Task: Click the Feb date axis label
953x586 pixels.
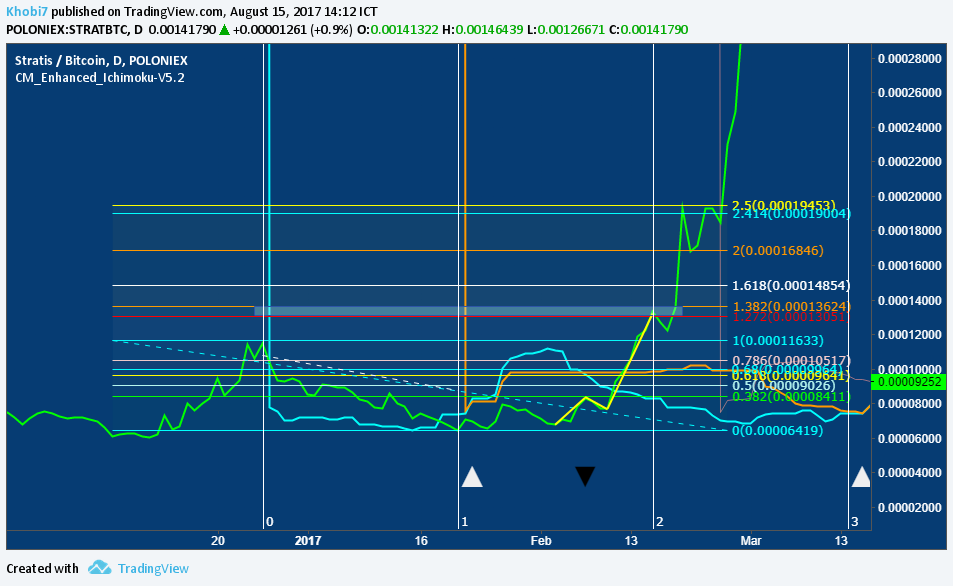Action: [541, 540]
